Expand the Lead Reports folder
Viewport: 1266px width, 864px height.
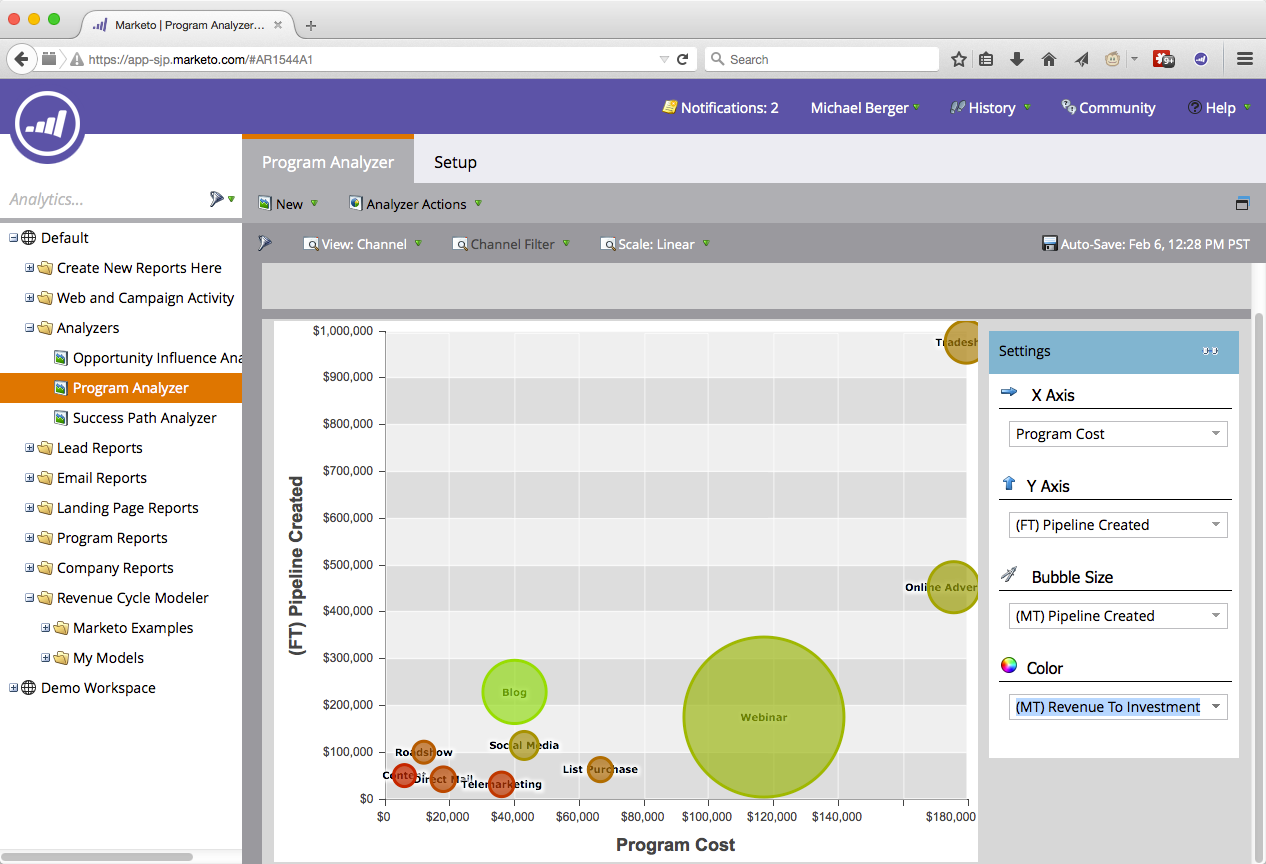[30, 448]
